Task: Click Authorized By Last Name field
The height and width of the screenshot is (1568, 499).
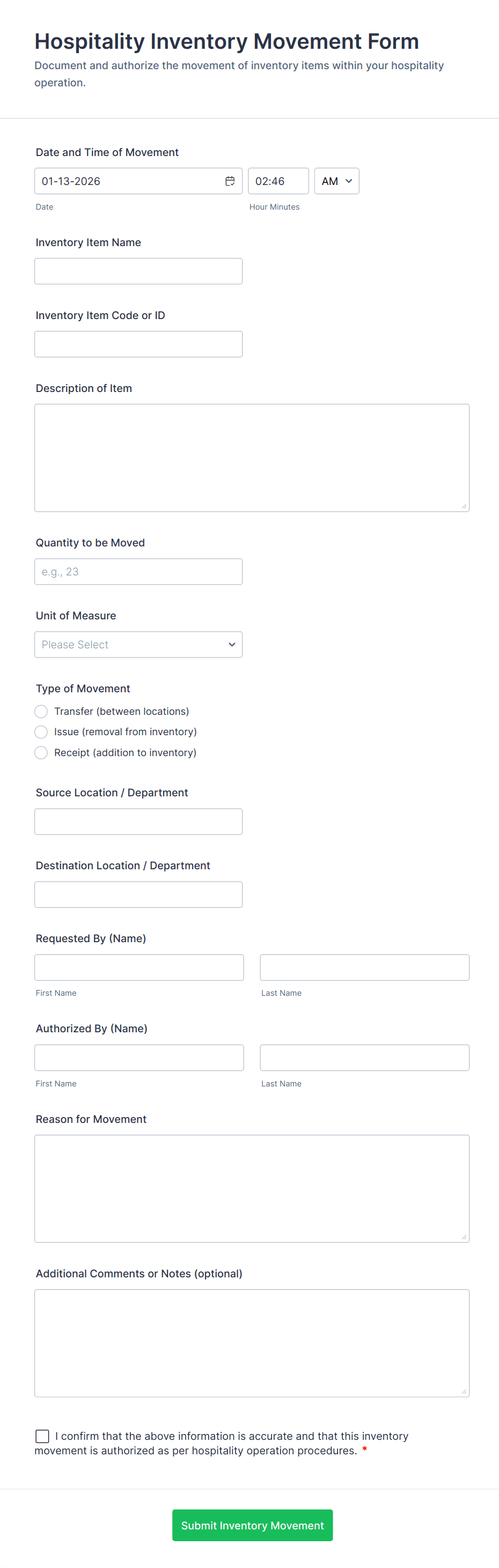Action: click(364, 1058)
